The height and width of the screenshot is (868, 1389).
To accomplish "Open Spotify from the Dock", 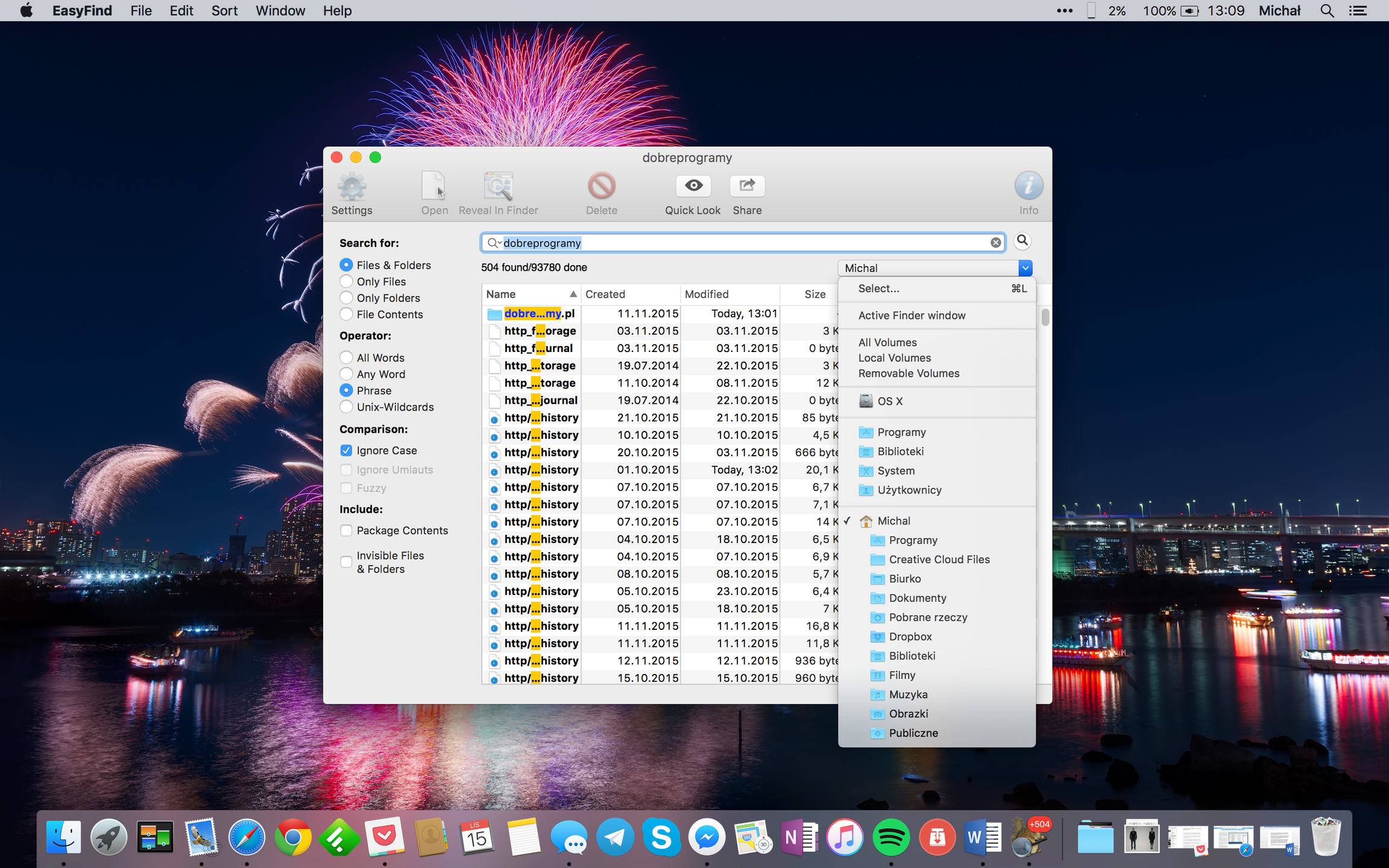I will click(890, 837).
